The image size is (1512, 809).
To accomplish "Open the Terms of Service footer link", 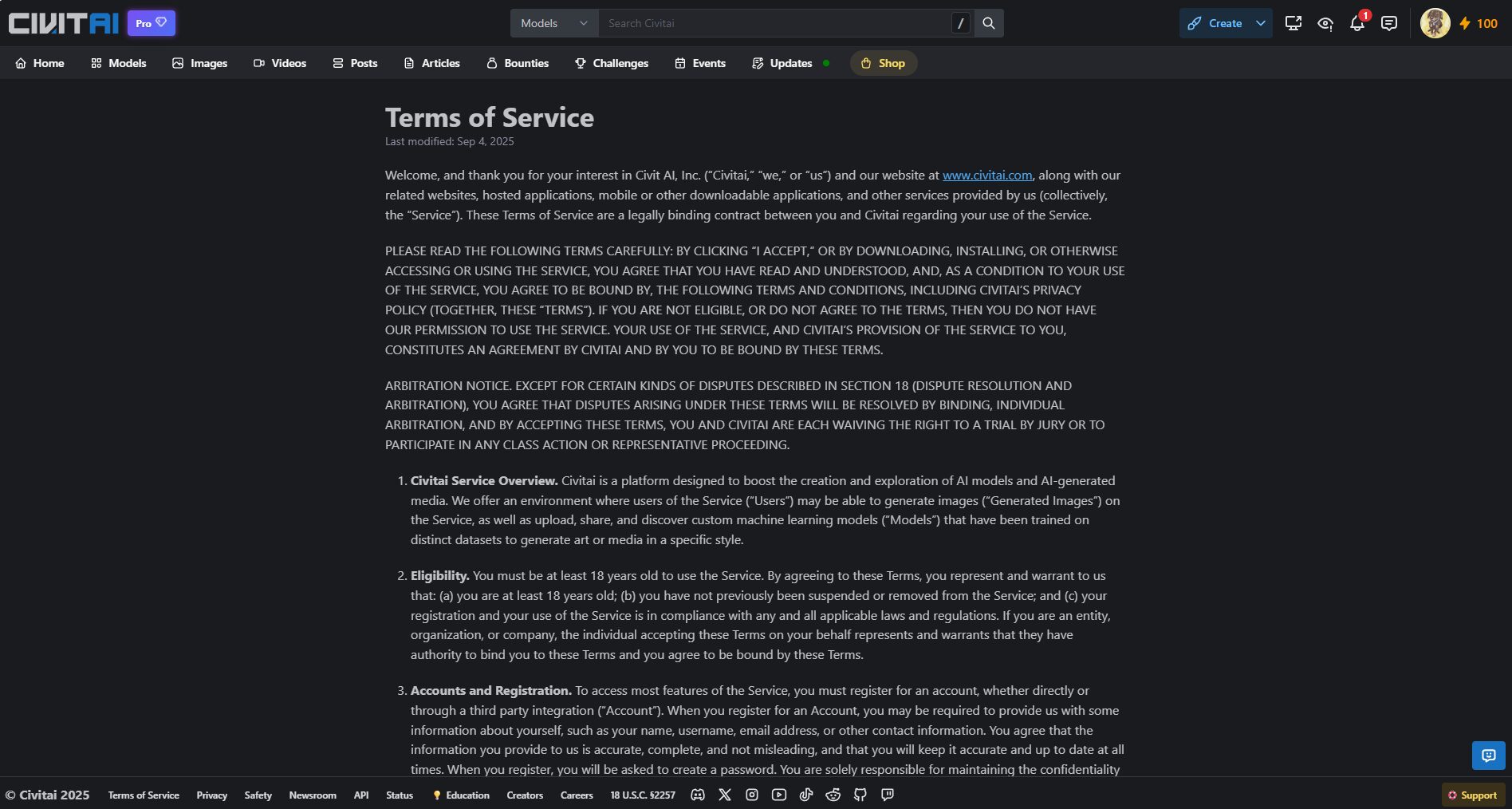I will coord(144,795).
